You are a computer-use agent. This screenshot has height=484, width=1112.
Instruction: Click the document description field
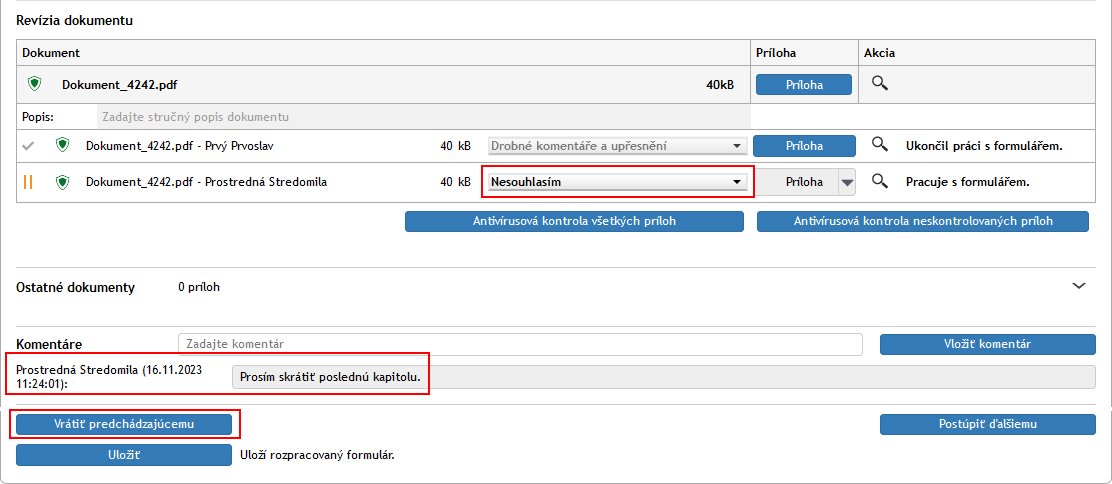[x=422, y=117]
